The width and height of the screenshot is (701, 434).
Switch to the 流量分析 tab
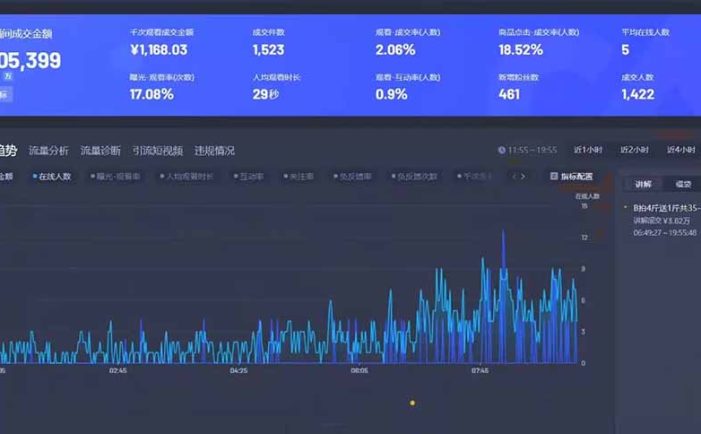coord(49,150)
